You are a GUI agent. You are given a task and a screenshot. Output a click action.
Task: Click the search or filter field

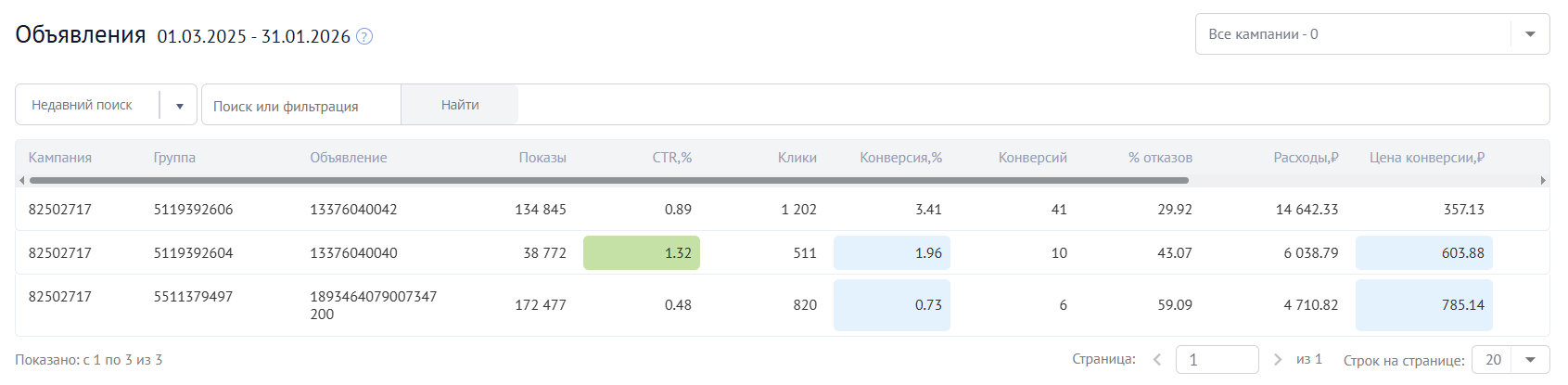coord(301,106)
